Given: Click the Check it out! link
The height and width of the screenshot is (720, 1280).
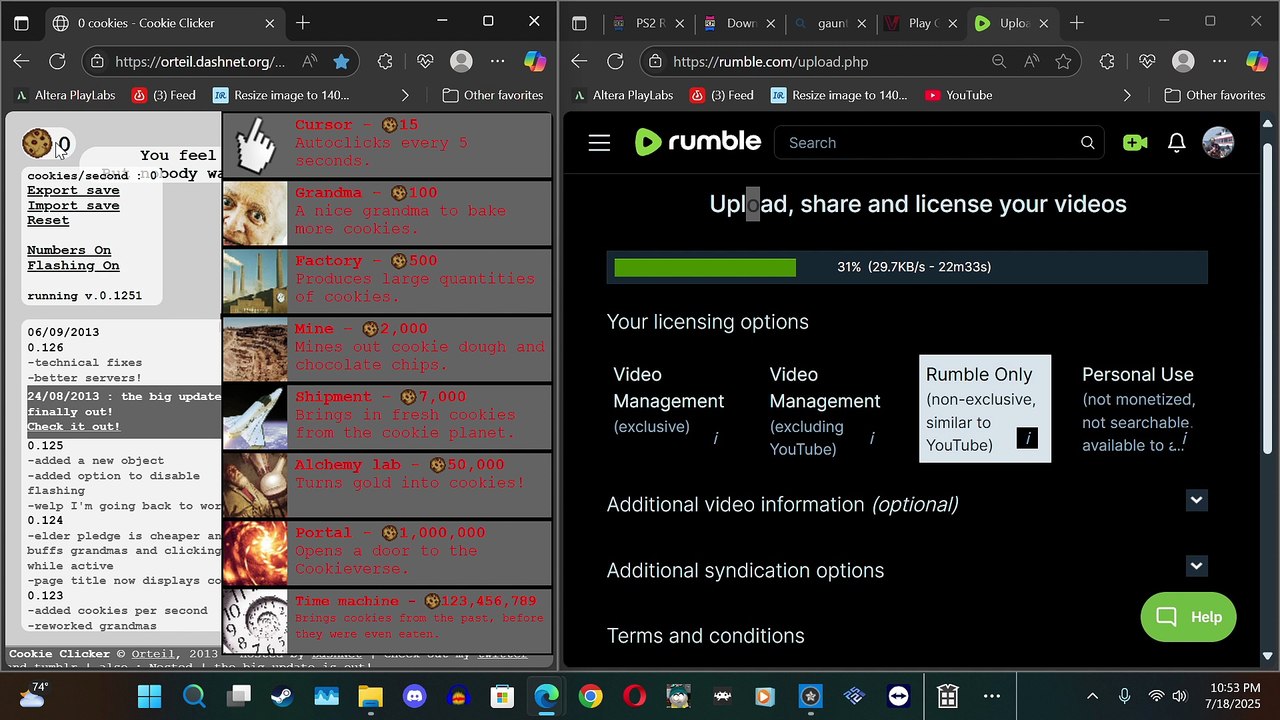Looking at the screenshot, I should tap(74, 426).
